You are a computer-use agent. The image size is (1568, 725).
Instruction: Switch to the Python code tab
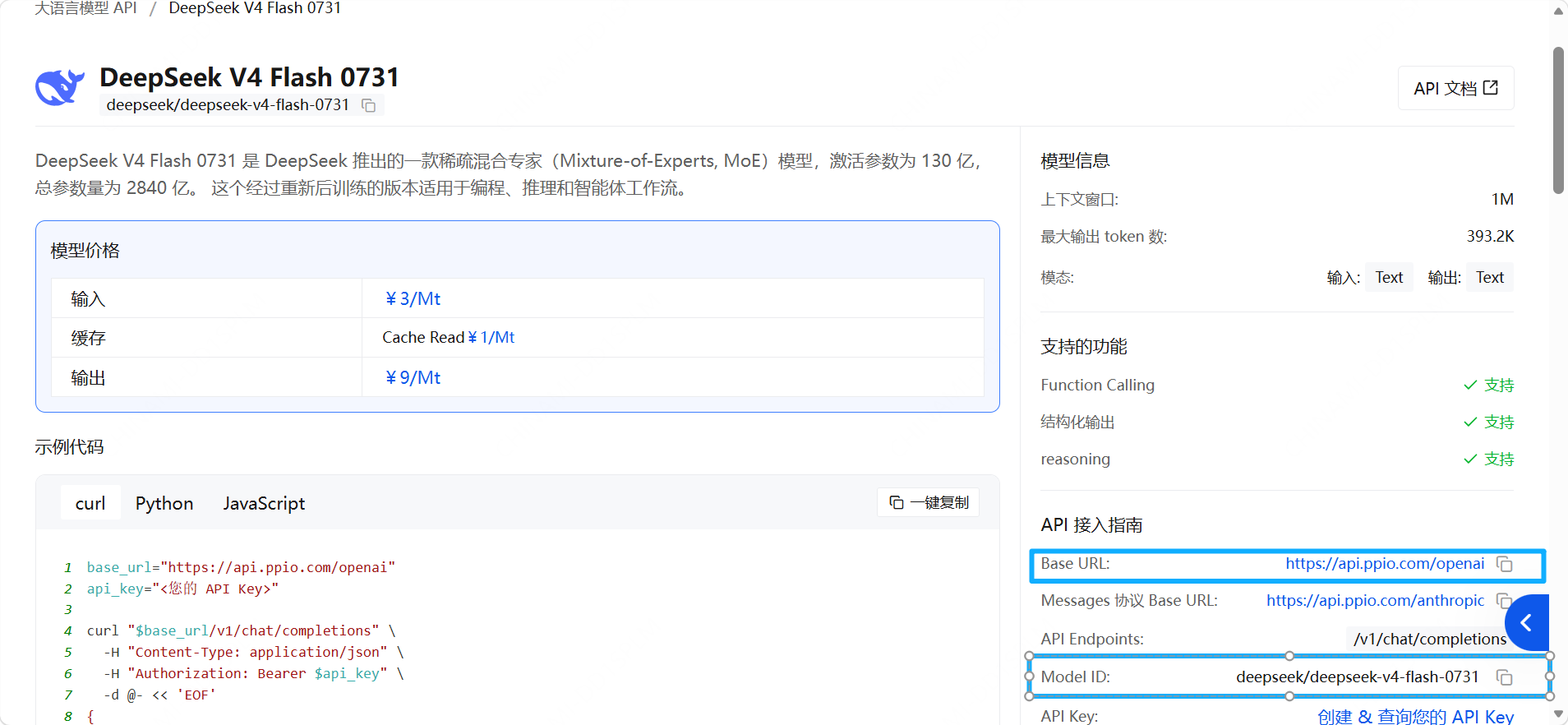pos(164,503)
